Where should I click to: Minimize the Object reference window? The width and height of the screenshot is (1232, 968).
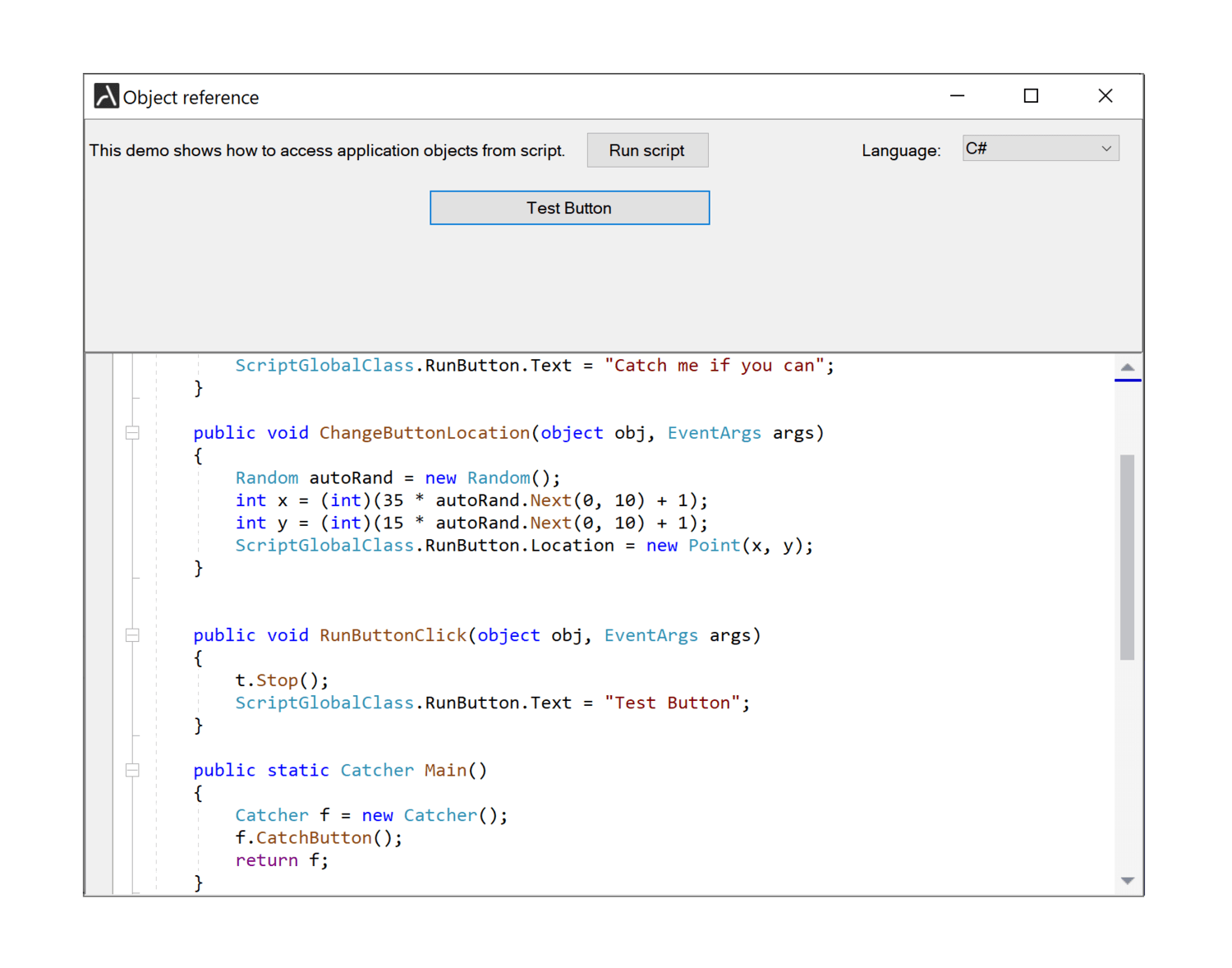(957, 95)
